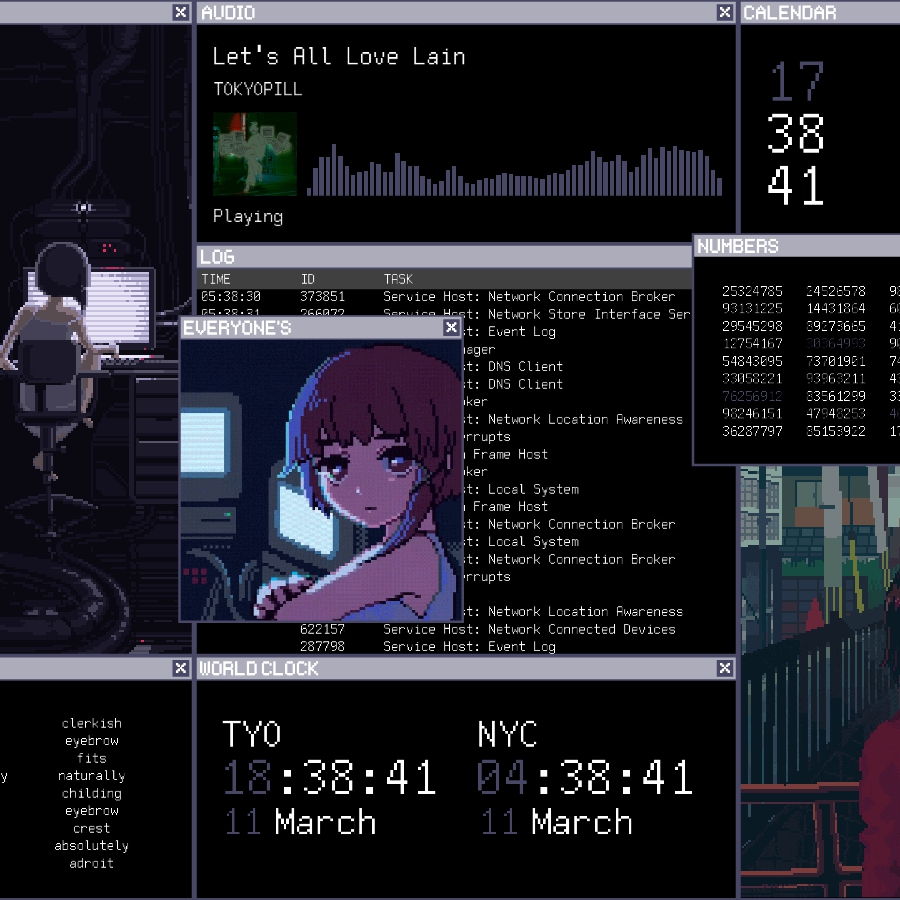This screenshot has width=900, height=900.
Task: Close the AUDIO window
Action: 724,12
